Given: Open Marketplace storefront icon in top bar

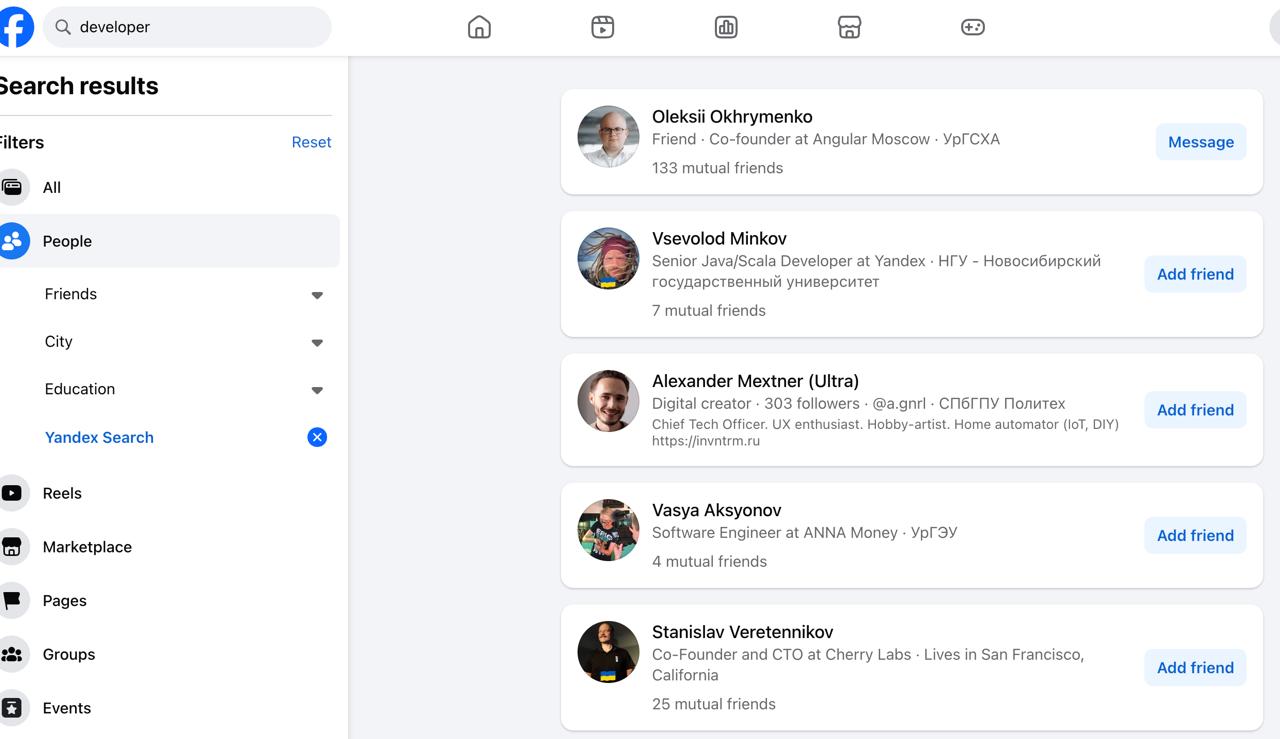Looking at the screenshot, I should (x=849, y=27).
